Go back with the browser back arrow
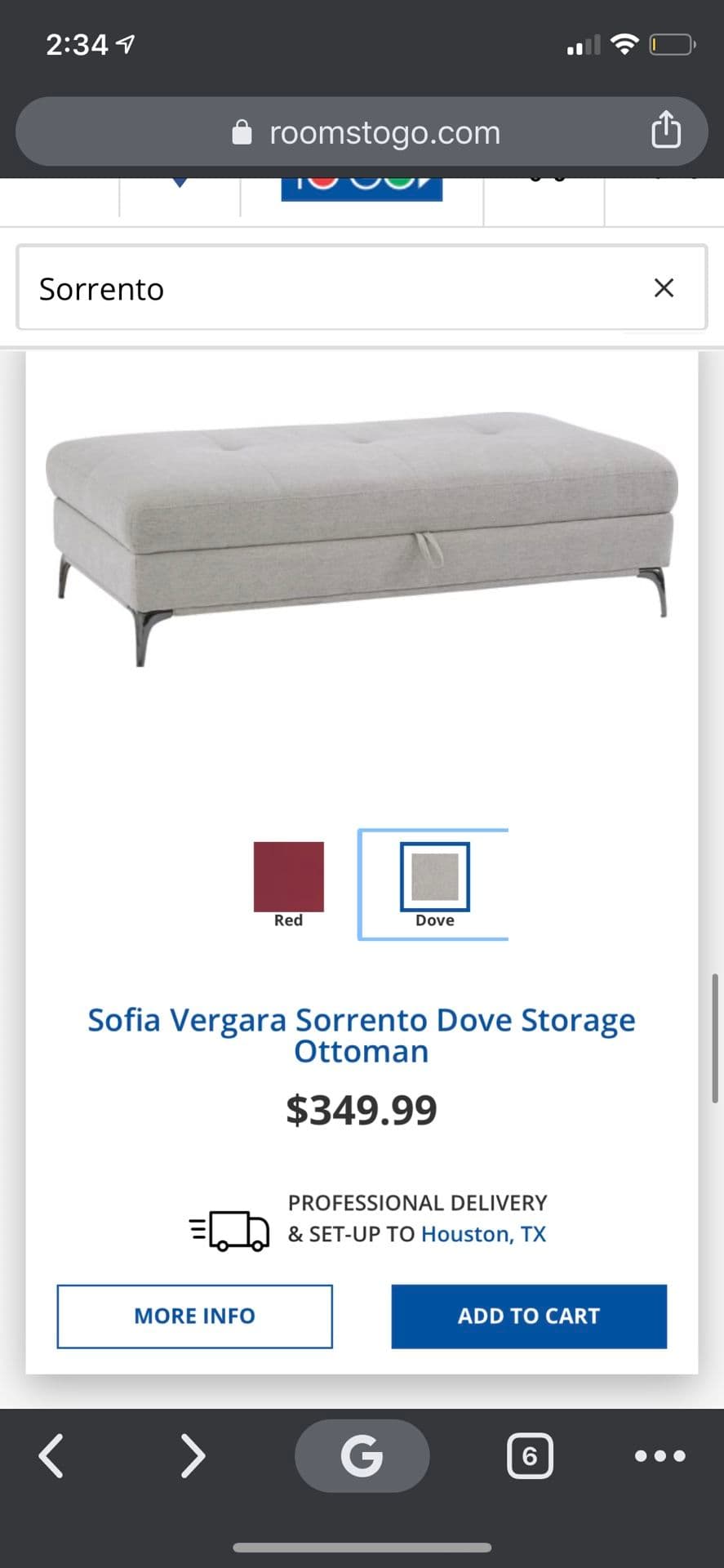Screen dimensions: 724x1568 click(51, 1456)
